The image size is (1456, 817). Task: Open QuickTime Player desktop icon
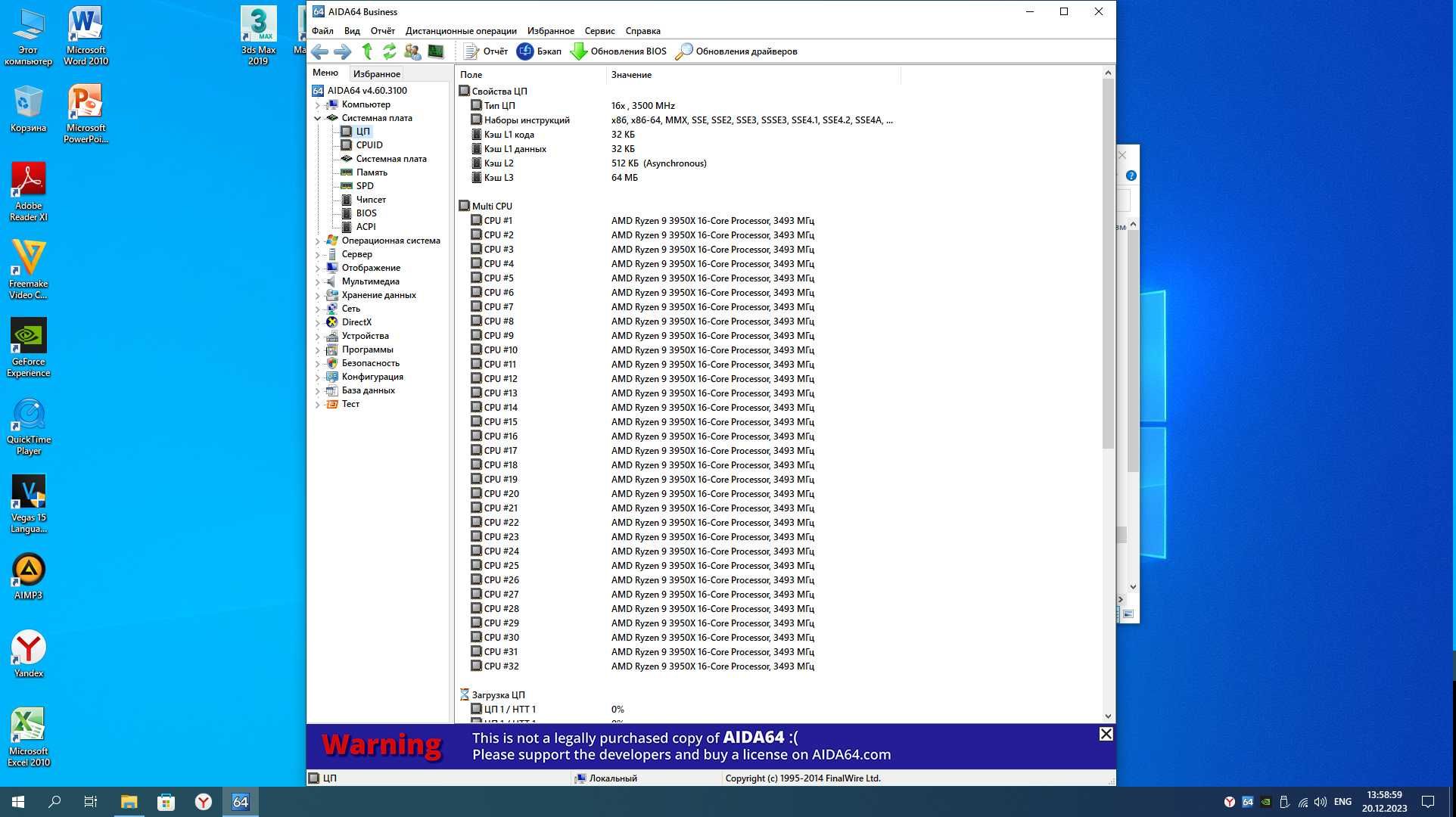(x=29, y=425)
